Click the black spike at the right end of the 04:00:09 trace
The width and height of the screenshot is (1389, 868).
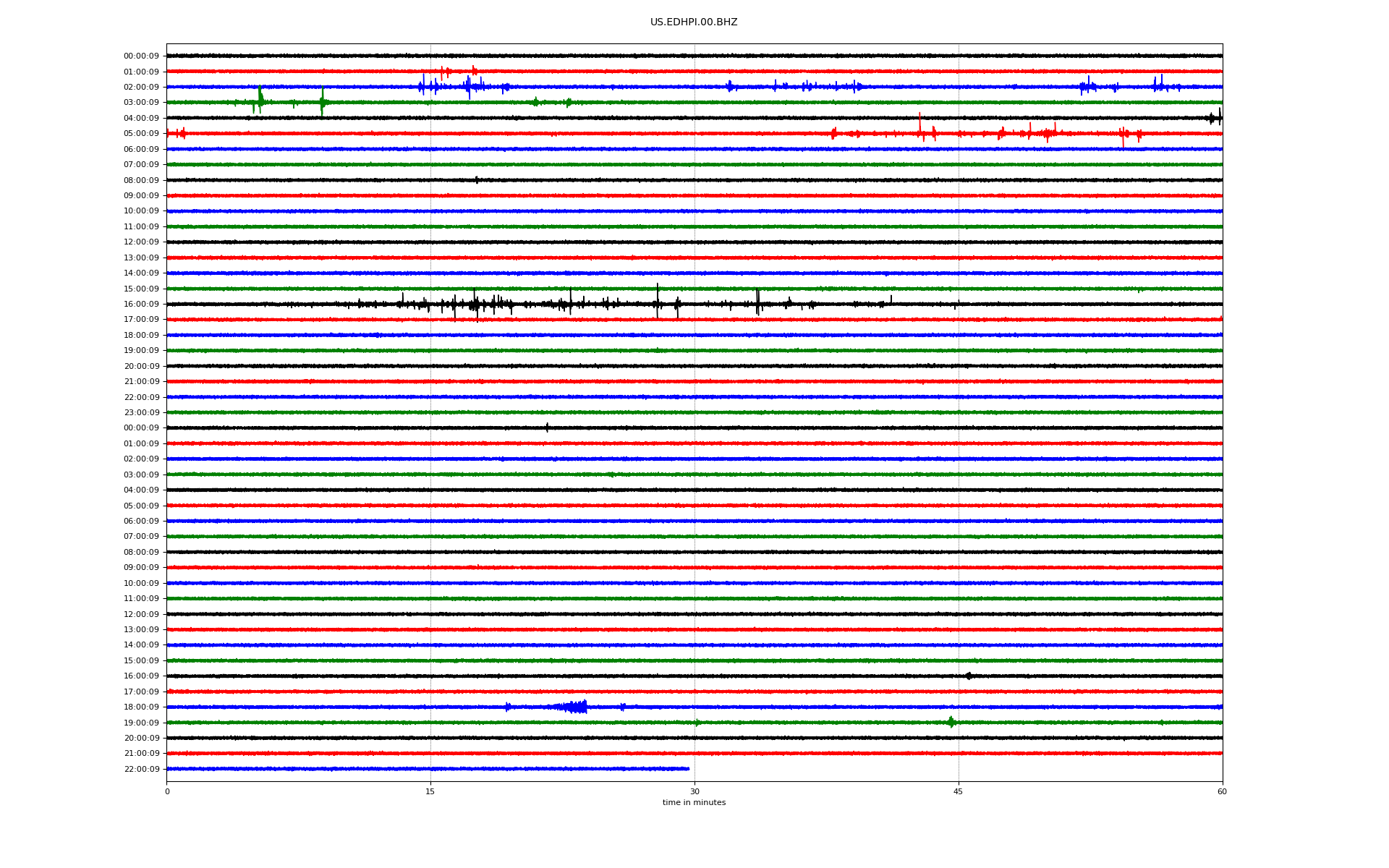(x=1218, y=117)
